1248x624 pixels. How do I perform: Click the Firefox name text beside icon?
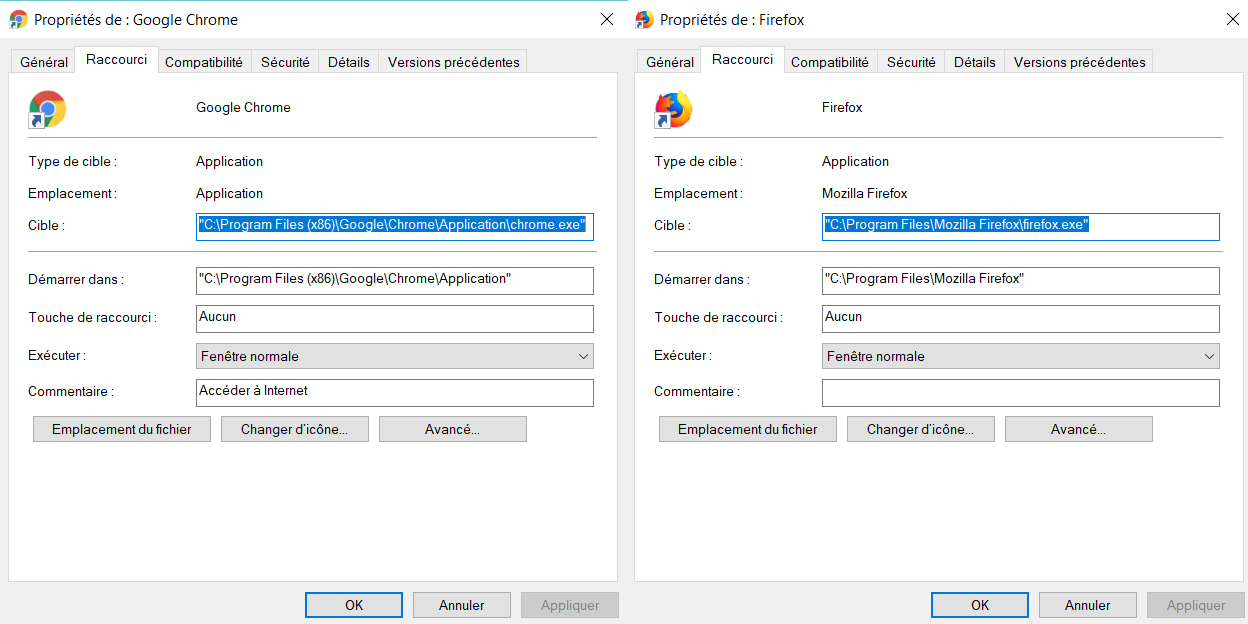[842, 107]
